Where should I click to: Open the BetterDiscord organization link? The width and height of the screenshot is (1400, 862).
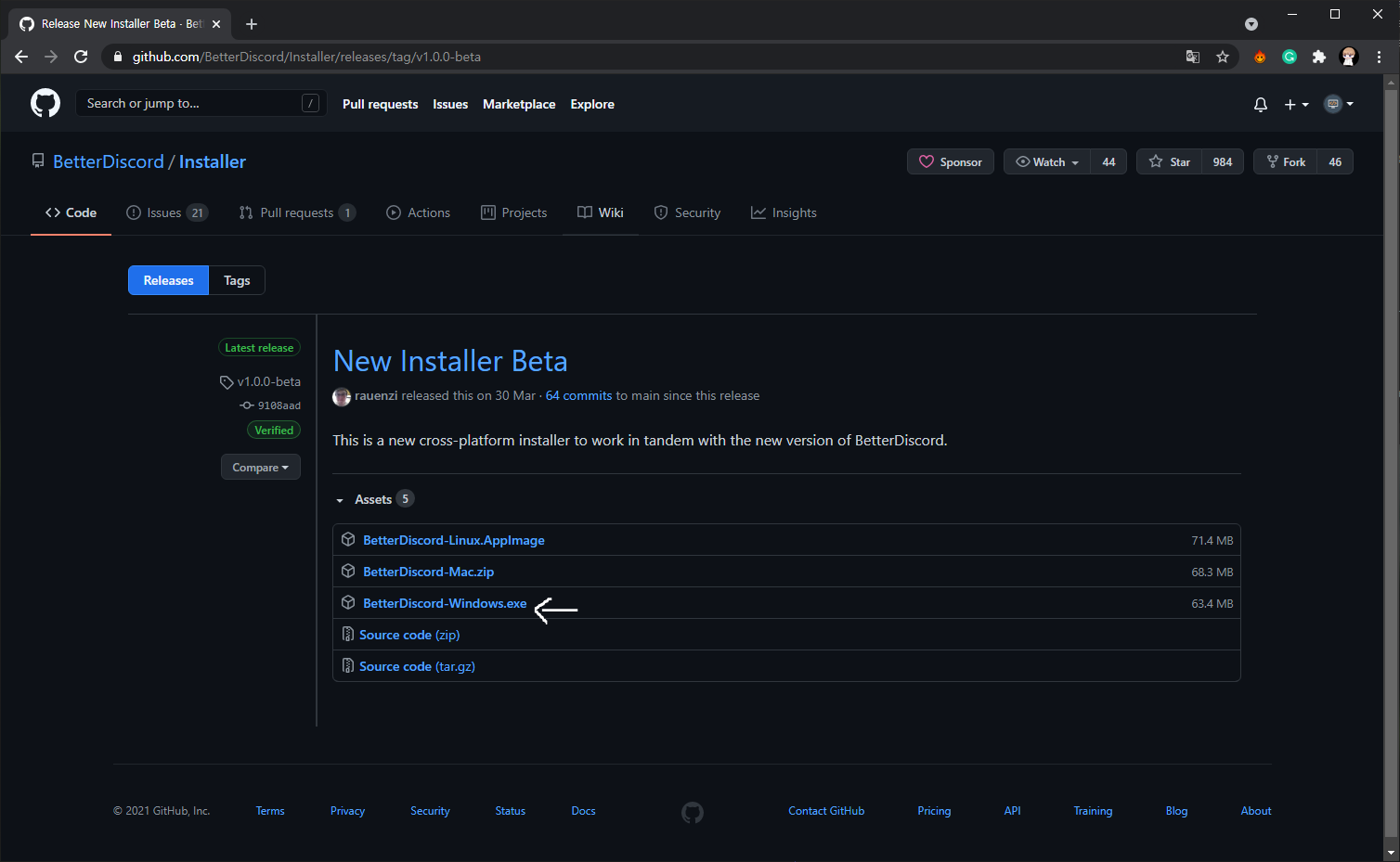pos(109,161)
